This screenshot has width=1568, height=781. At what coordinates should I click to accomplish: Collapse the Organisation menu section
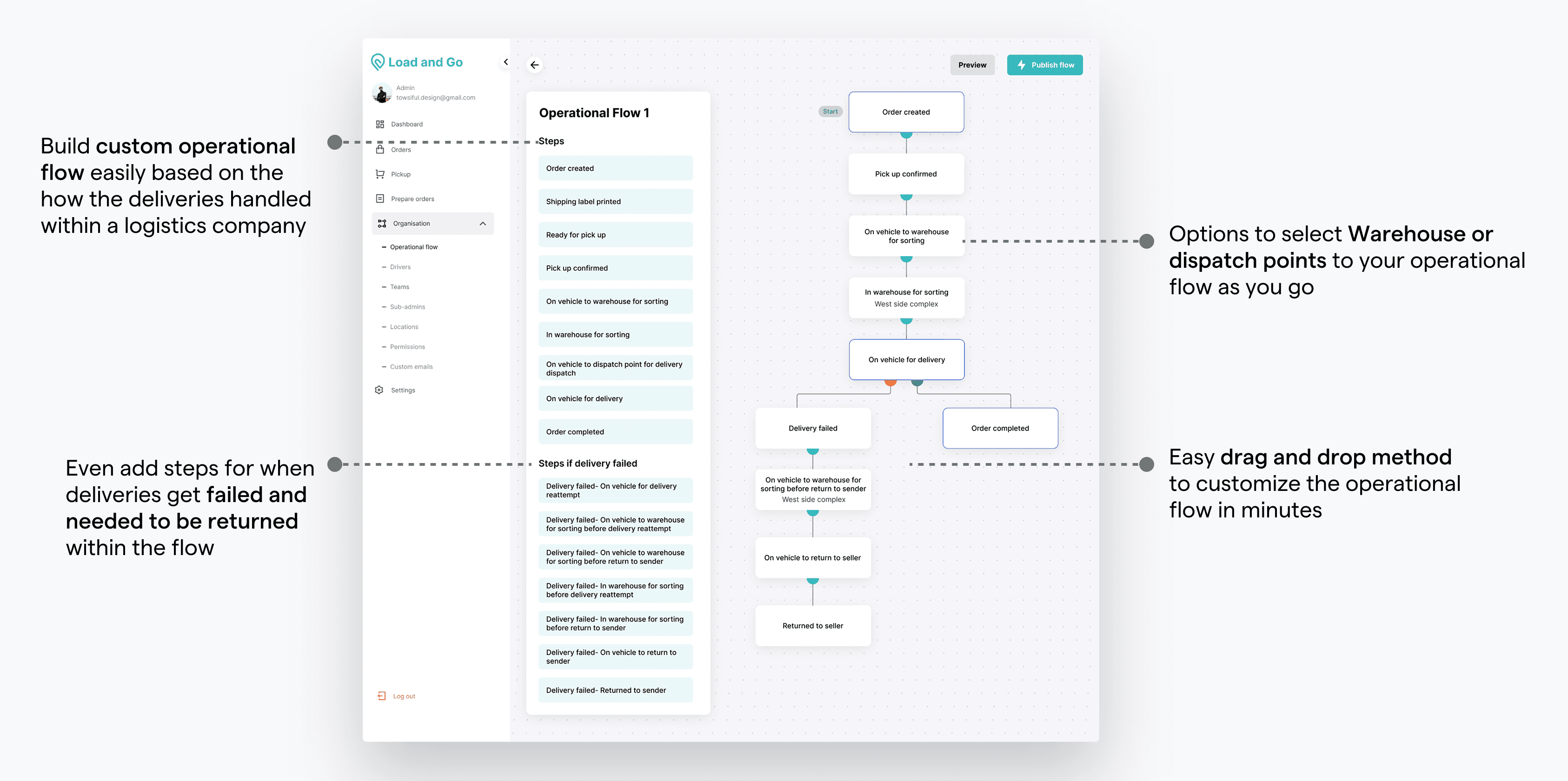[483, 224]
